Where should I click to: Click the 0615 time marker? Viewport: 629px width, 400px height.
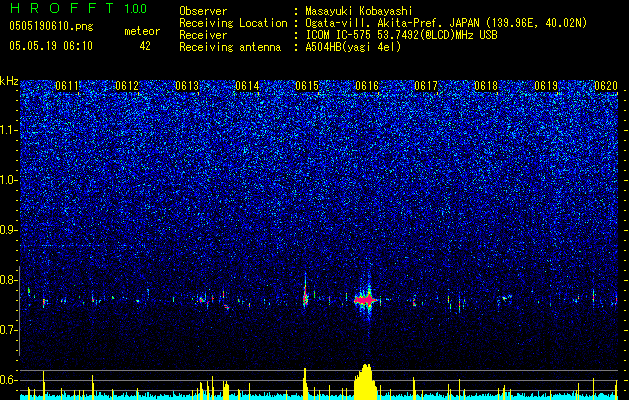(307, 86)
